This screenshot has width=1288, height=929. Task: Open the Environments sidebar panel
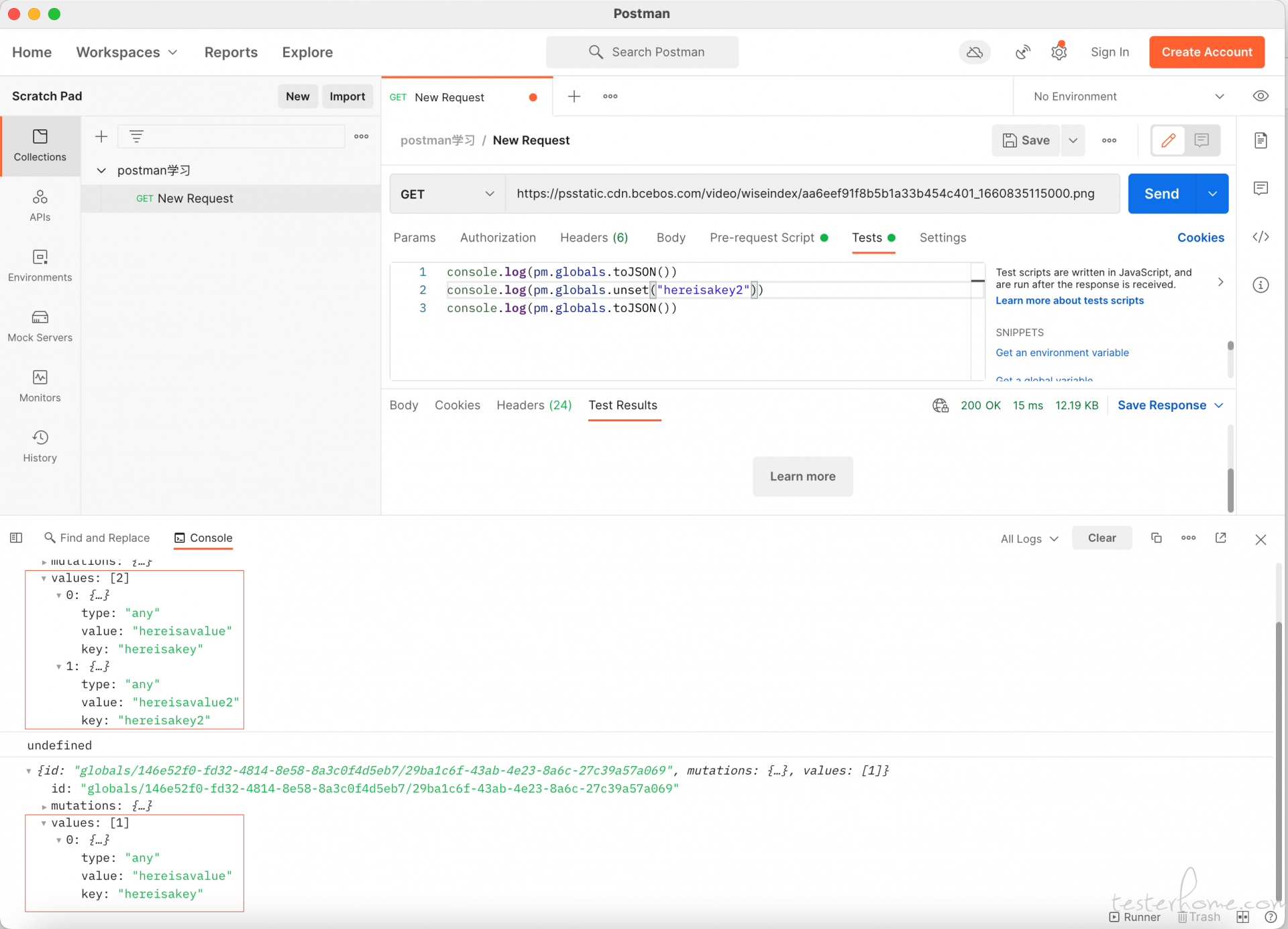click(40, 266)
